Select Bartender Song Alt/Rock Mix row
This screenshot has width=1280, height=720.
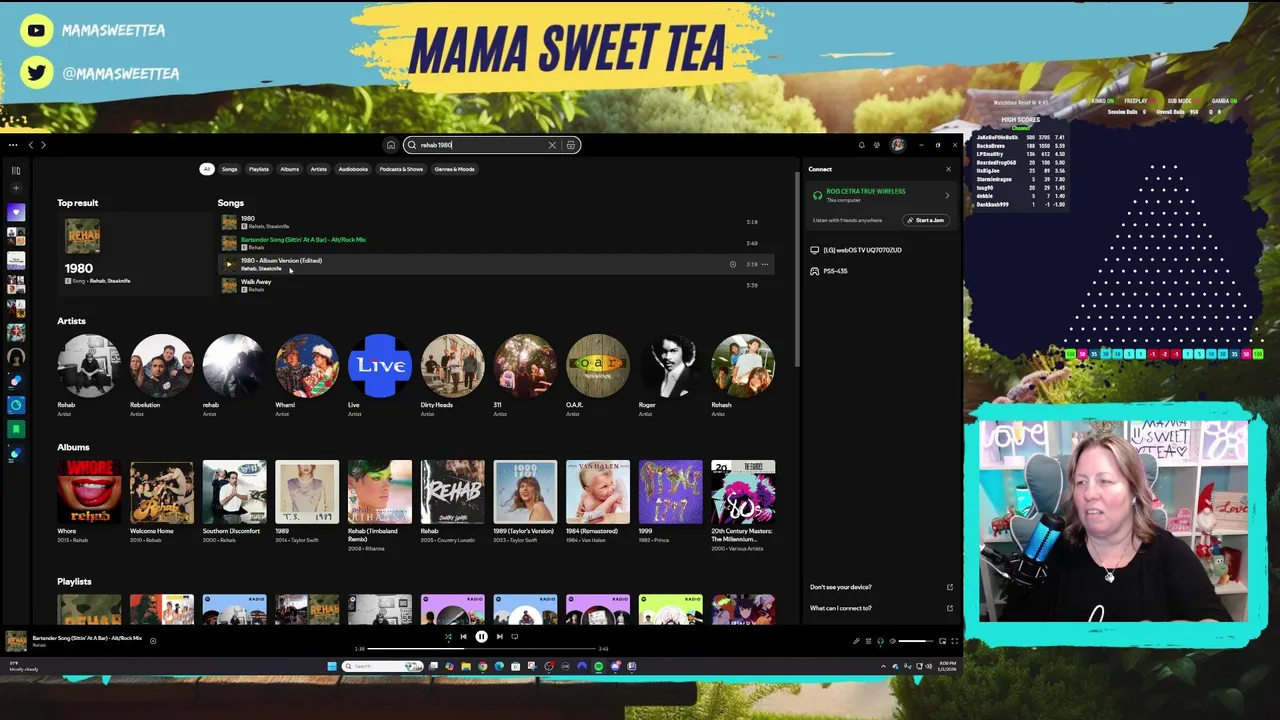pos(496,243)
